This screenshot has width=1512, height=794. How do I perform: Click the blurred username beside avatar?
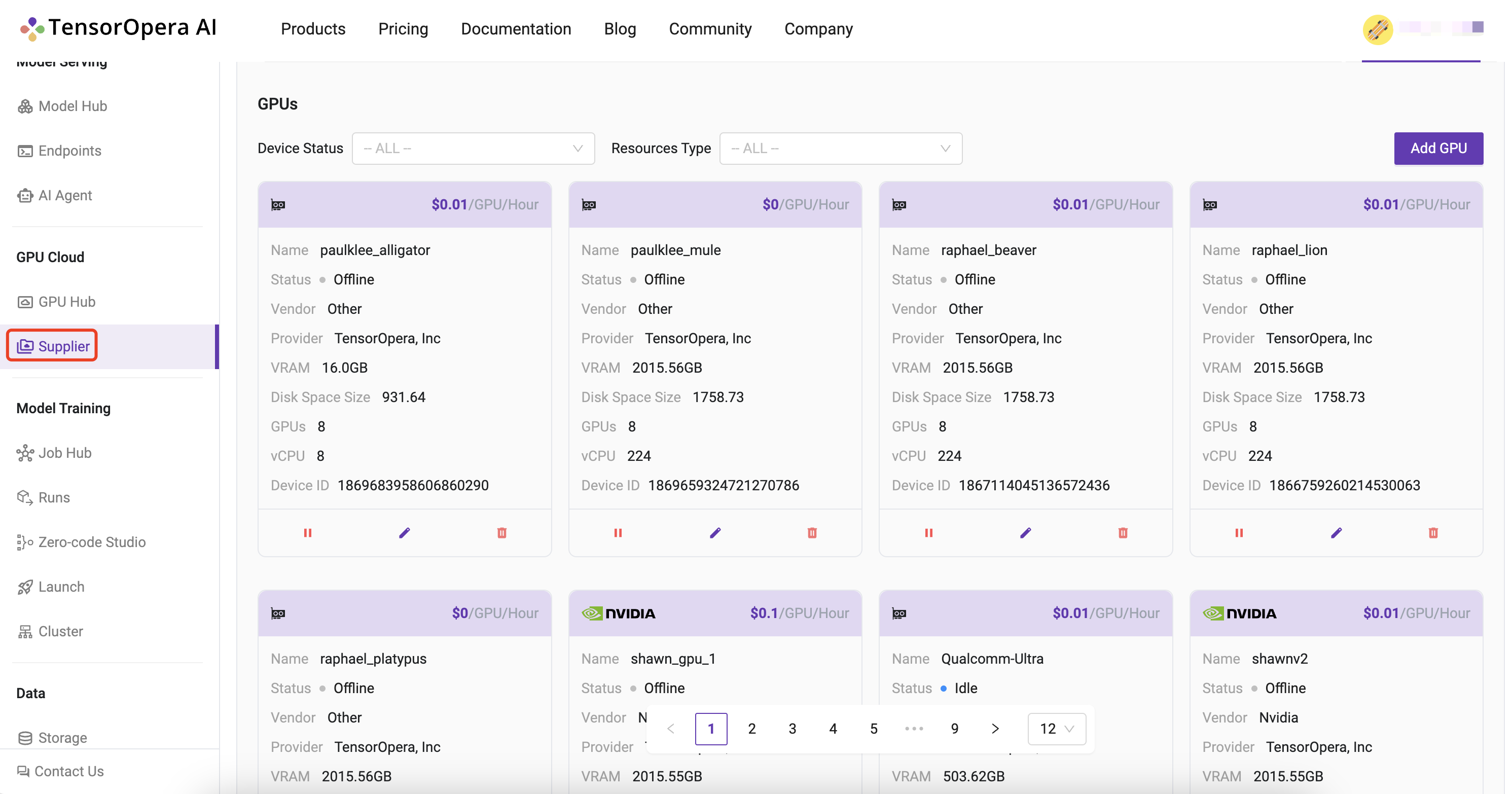(x=1441, y=27)
